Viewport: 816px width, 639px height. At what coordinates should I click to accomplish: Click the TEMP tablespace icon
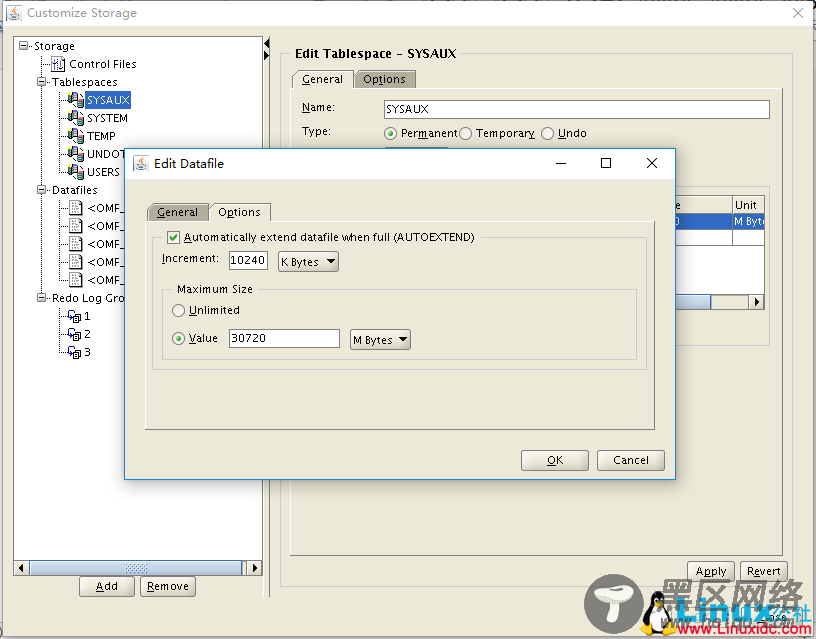(x=75, y=136)
